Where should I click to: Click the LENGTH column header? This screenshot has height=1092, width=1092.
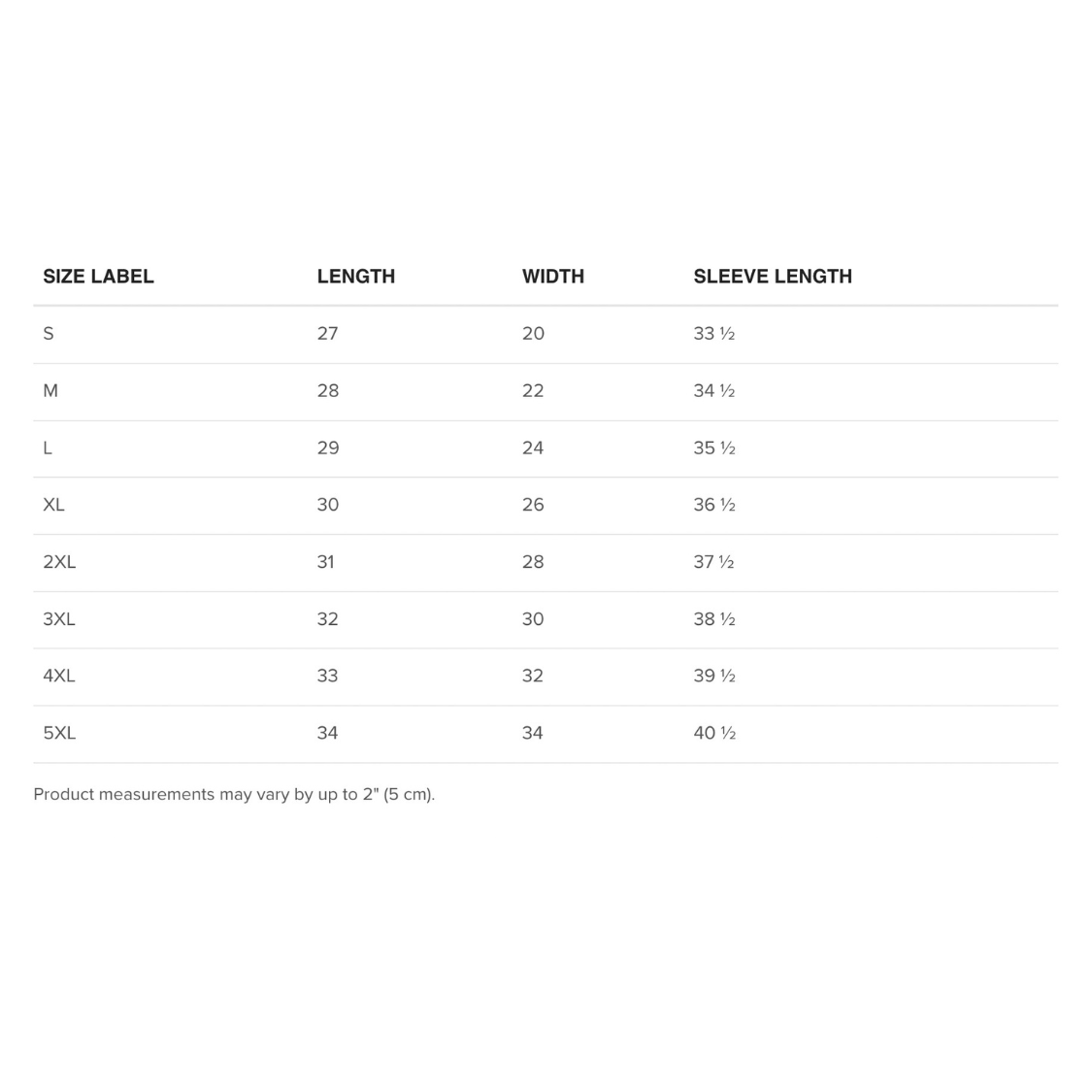(355, 277)
